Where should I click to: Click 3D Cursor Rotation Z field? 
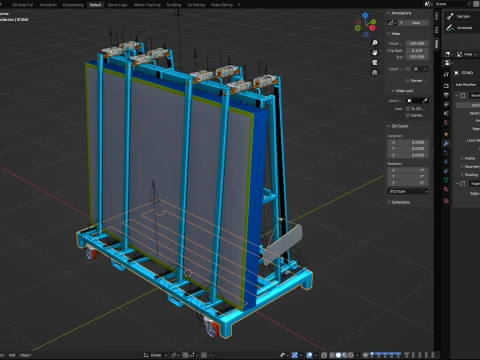pos(408,183)
